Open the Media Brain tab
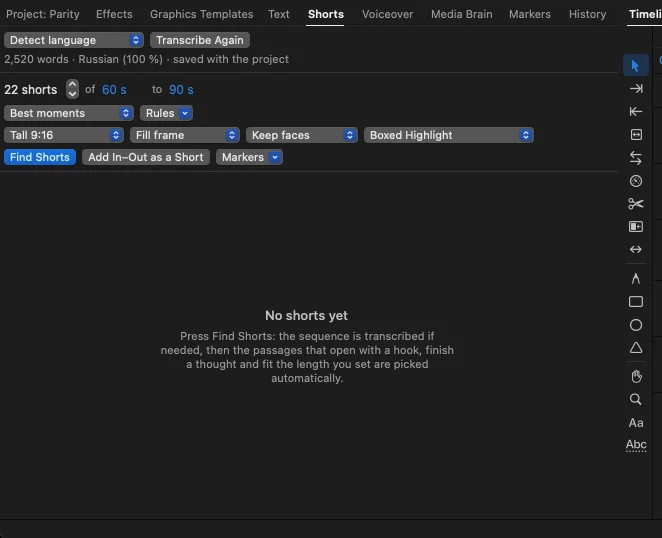 tap(461, 14)
